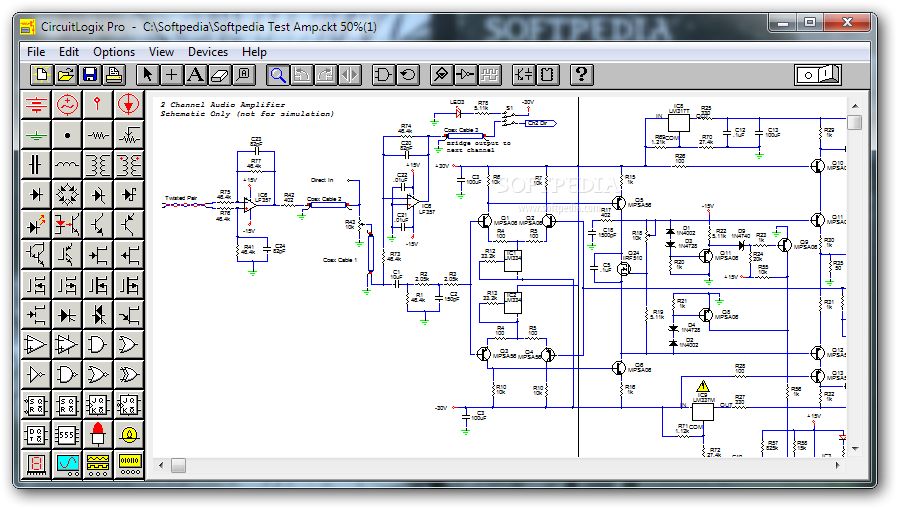The image size is (898, 509).
Task: Place a plain diode component
Action: tap(36, 195)
